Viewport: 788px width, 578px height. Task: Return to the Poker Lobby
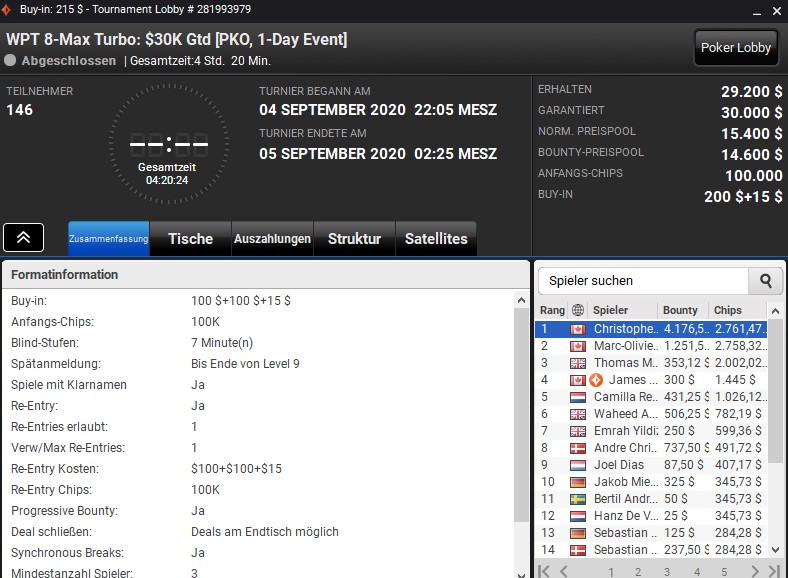[x=736, y=48]
